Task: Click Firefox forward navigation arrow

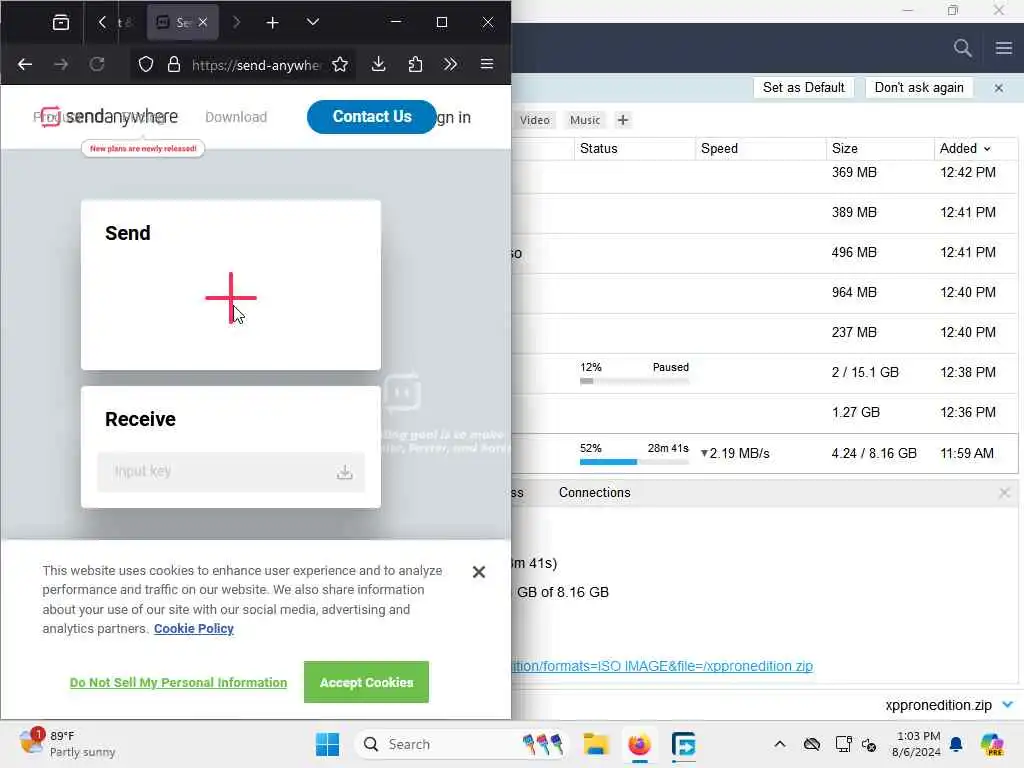Action: click(61, 64)
